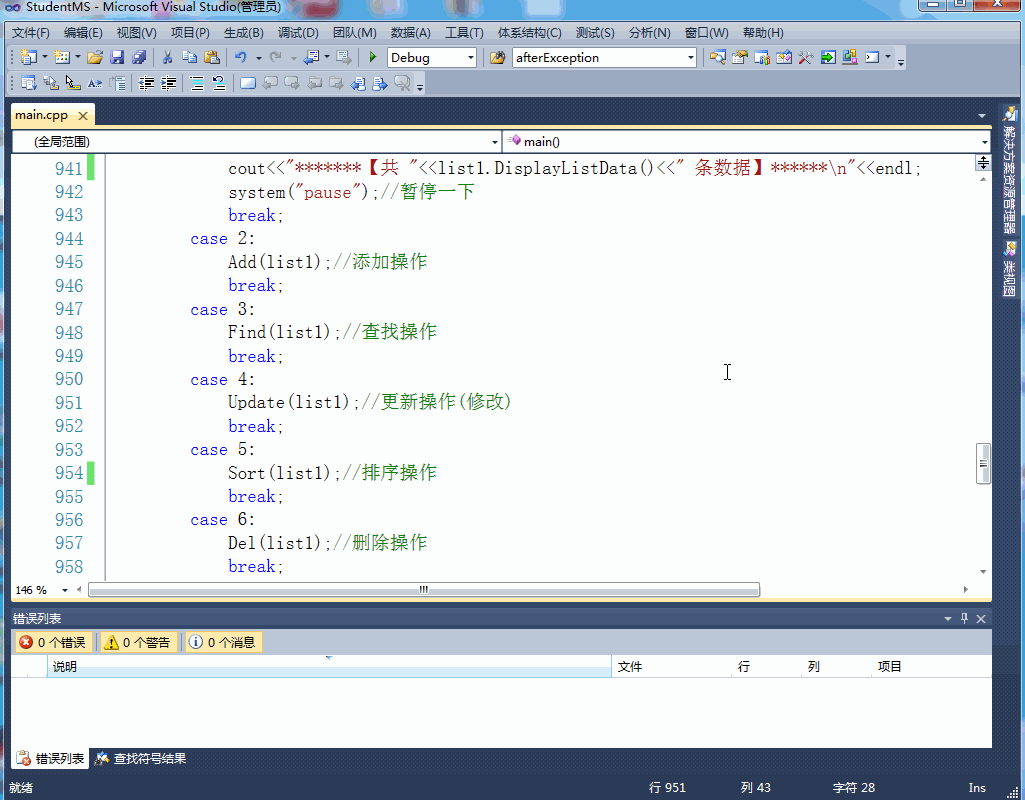Viewport: 1025px width, 800px height.
Task: Start debugging with the green play icon
Action: (373, 58)
